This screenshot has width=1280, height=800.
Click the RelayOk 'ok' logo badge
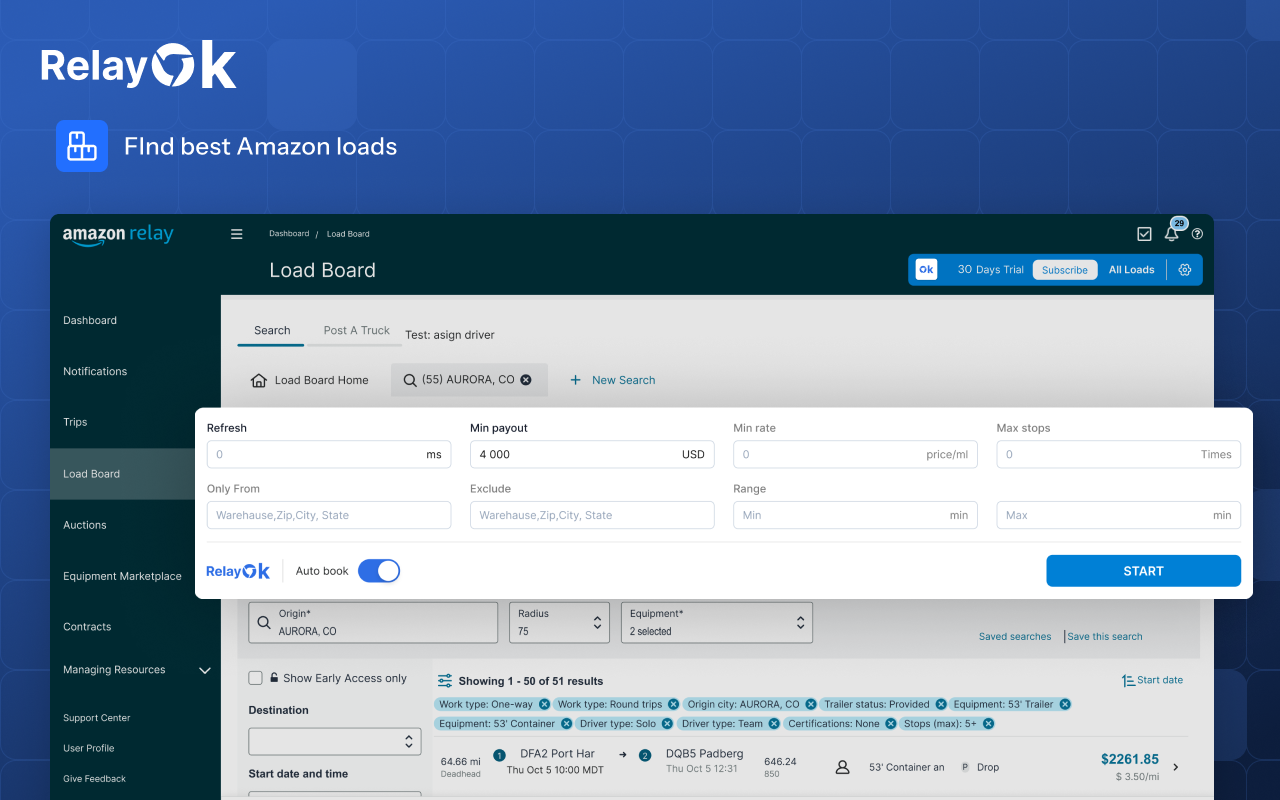926,270
